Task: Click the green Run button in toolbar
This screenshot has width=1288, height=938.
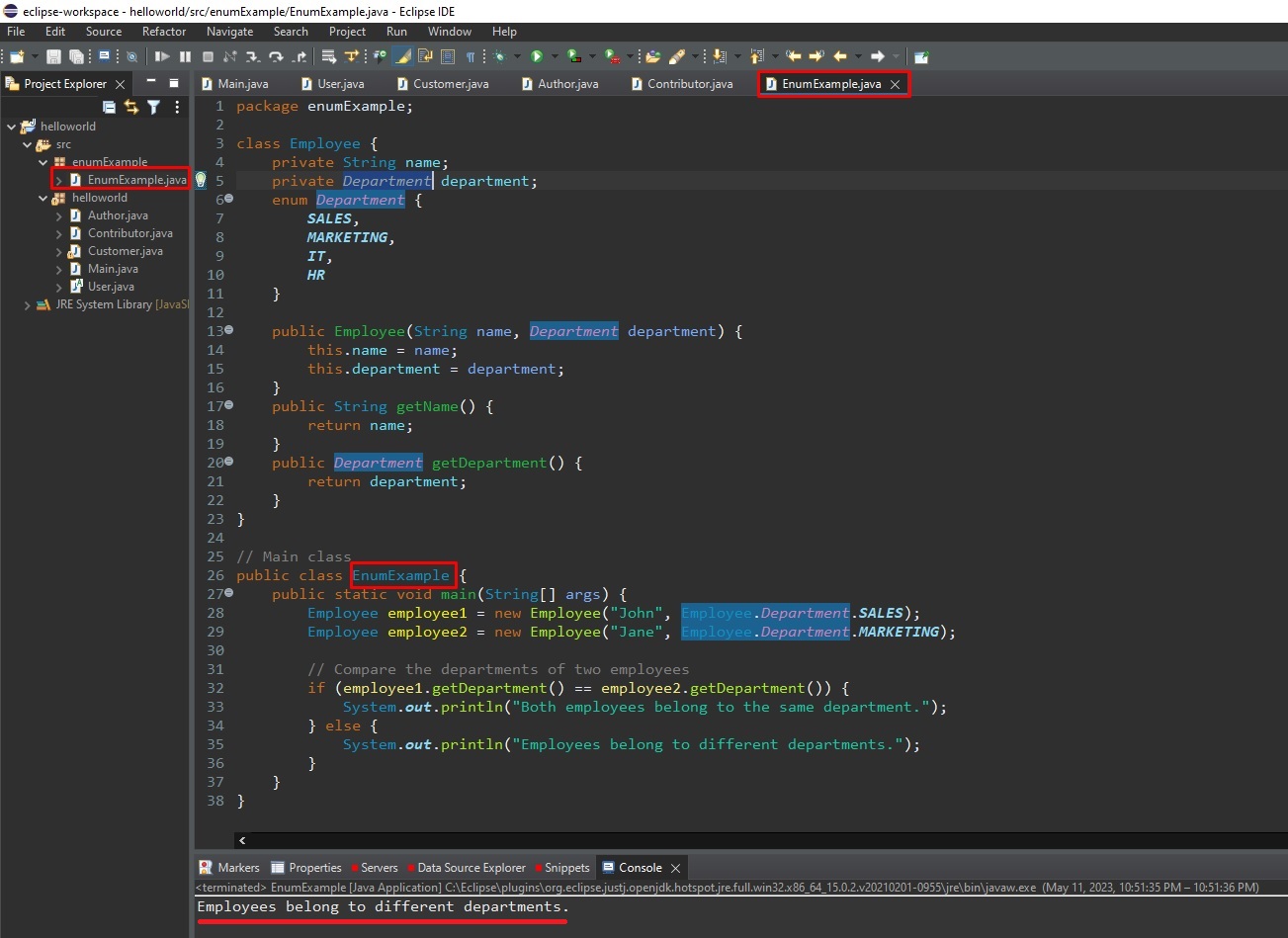Action: [x=537, y=57]
